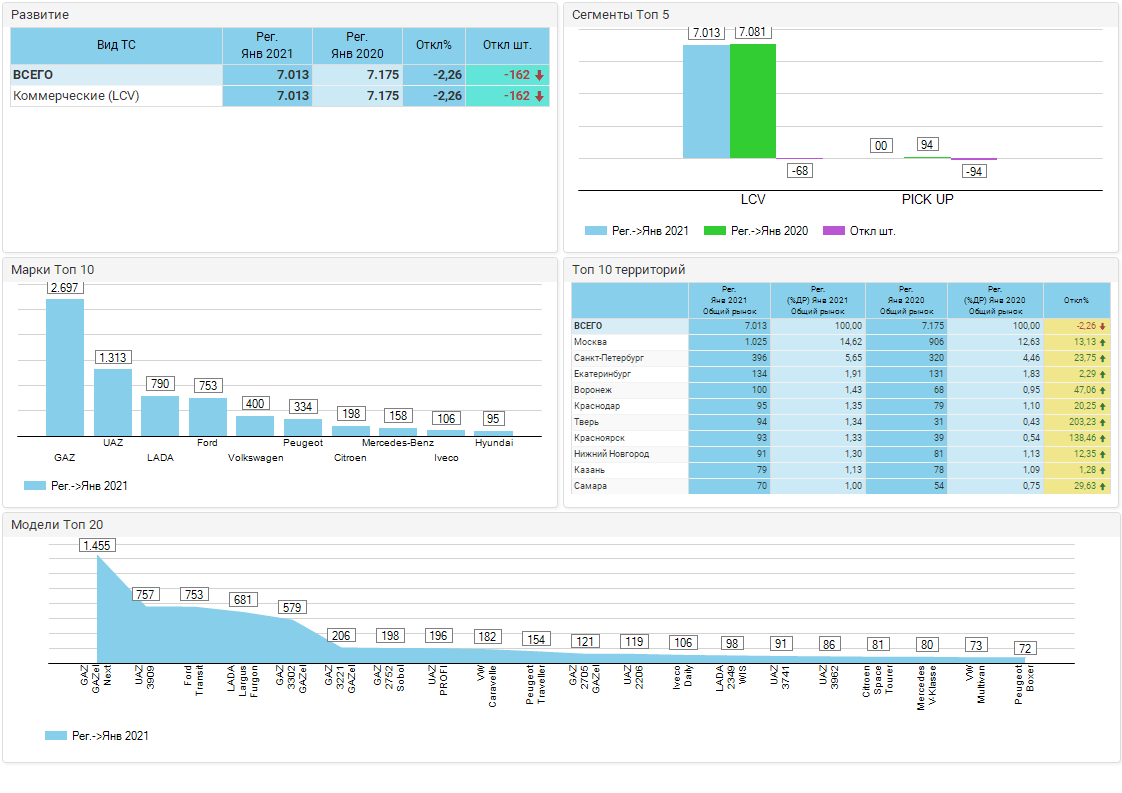Click green up arrow in Москва row
Viewport: 1122px width, 793px height.
[1102, 342]
